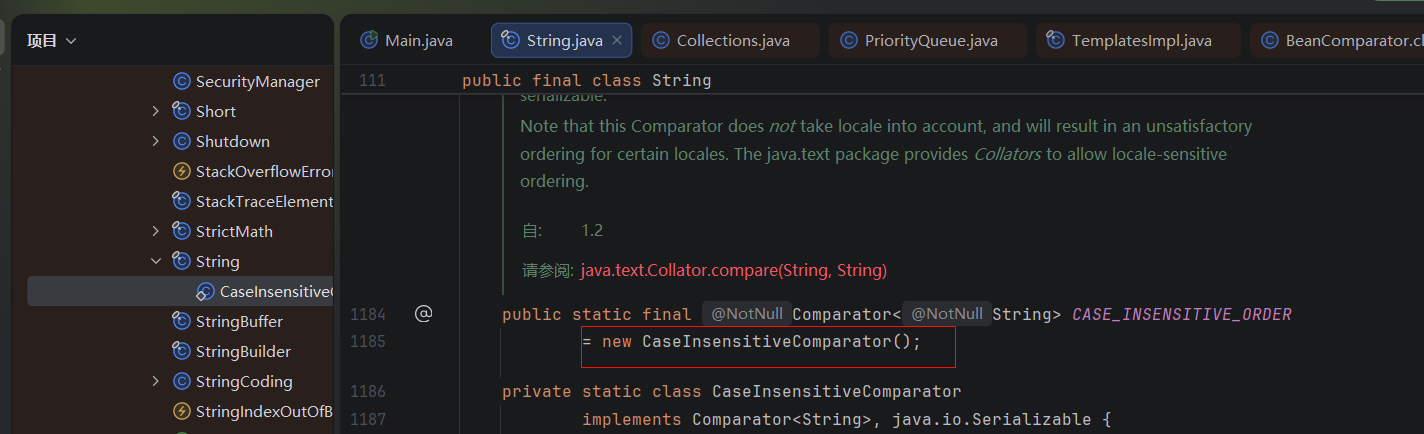Expand the StrictMath class node
Screen dimensions: 1424x434
[x=155, y=232]
